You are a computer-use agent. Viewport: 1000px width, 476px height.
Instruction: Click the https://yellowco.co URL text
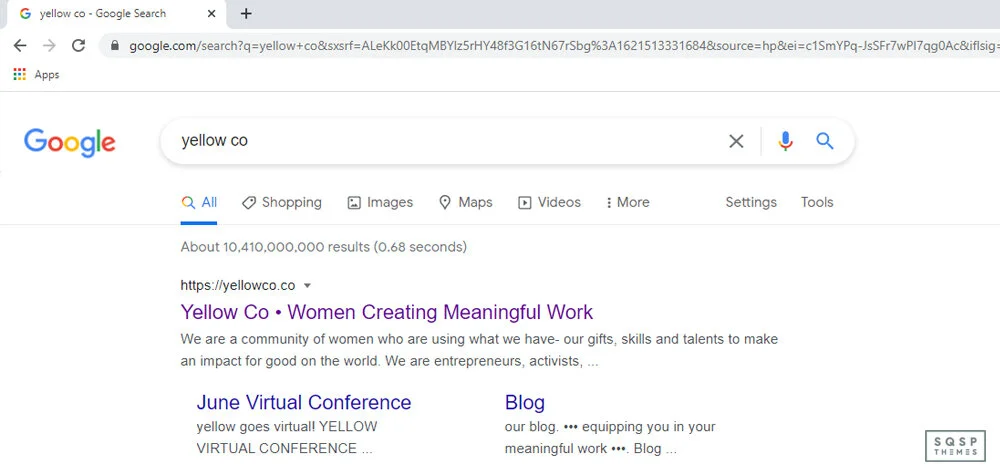[238, 285]
